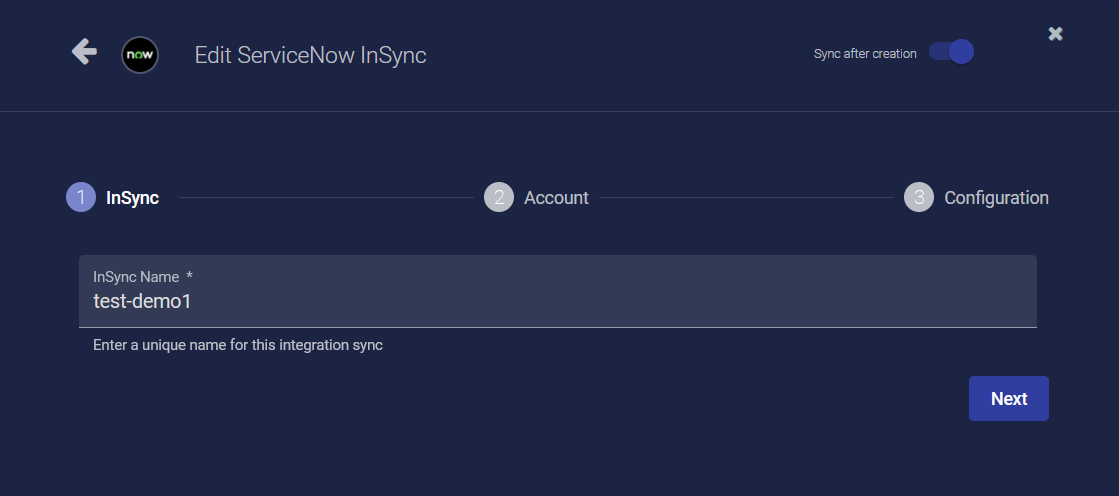Click the connector line between Account and Configuration
Viewport: 1119px width, 496px height.
point(746,198)
